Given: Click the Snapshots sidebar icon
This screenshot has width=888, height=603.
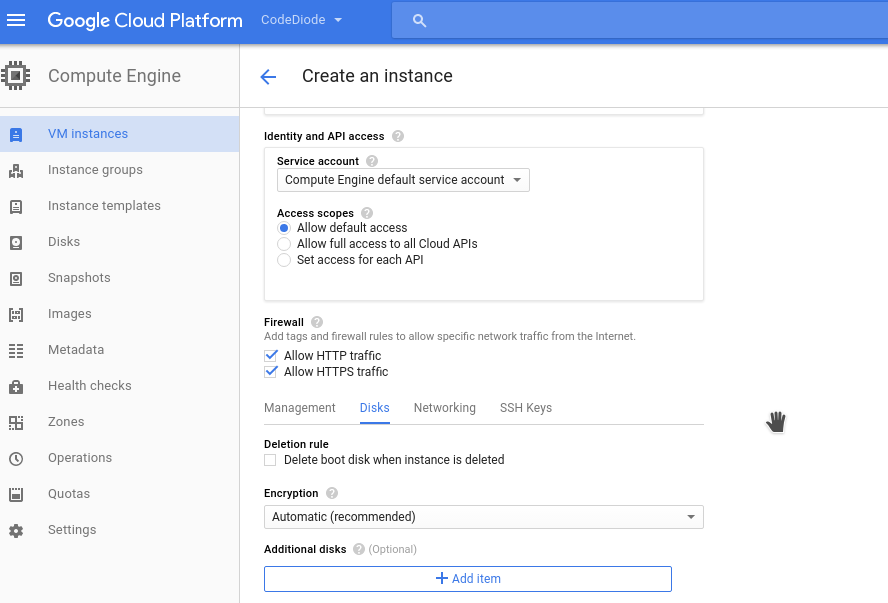Looking at the screenshot, I should 16,279.
